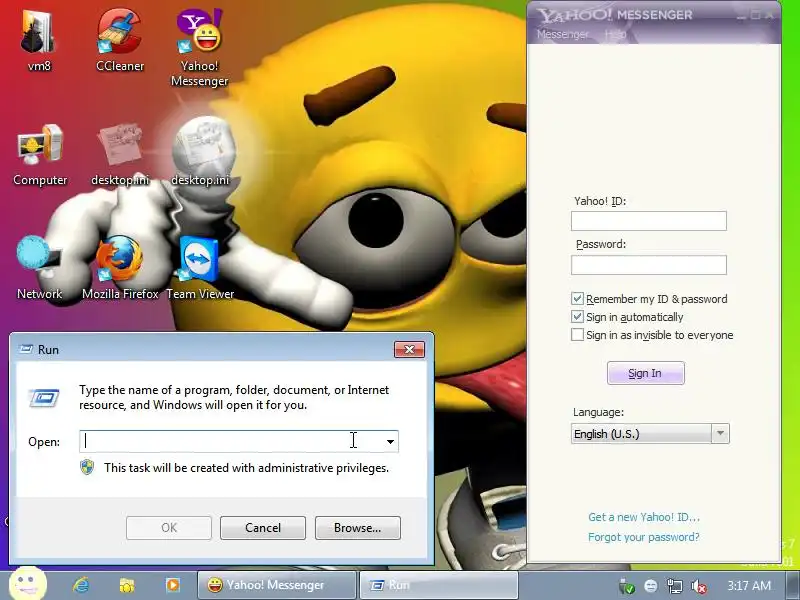Enable Sign in as invisible to everyone
800x600 pixels.
click(x=577, y=335)
